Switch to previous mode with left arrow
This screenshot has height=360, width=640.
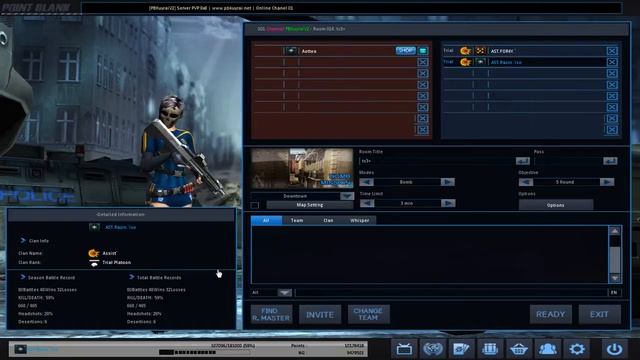tap(367, 182)
